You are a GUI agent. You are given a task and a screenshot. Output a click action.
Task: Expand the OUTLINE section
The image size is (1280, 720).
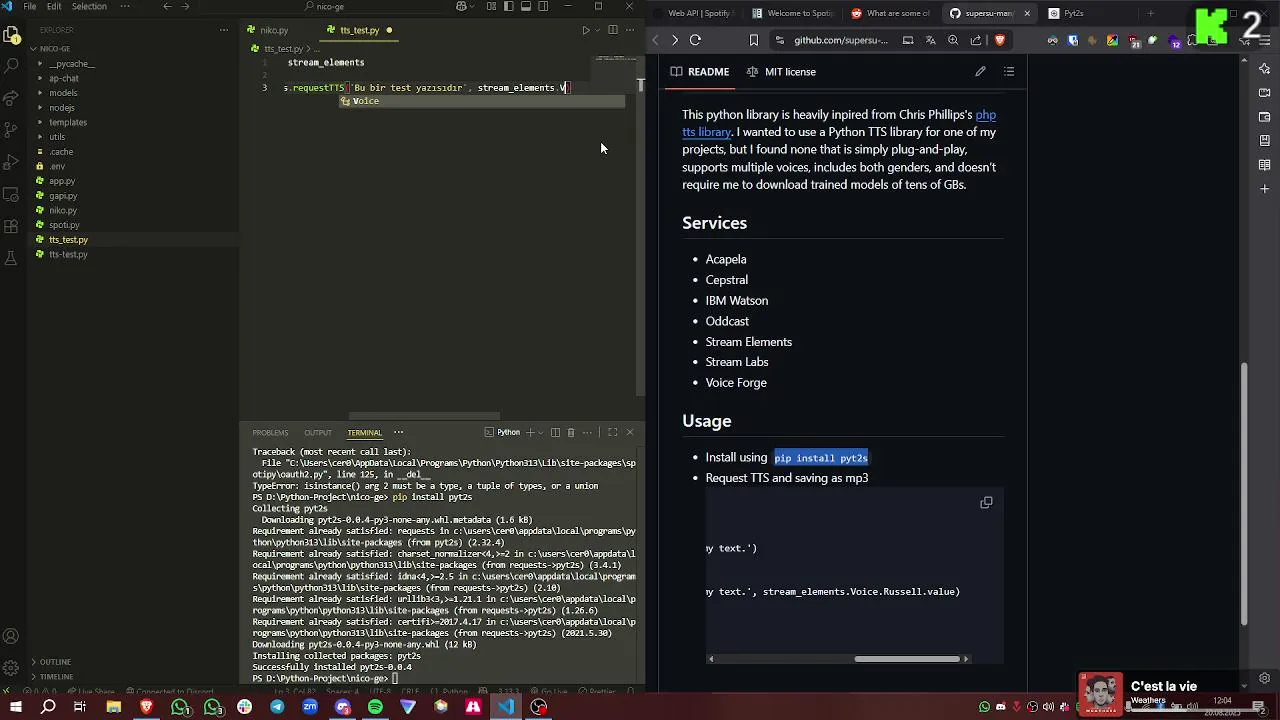coord(55,662)
